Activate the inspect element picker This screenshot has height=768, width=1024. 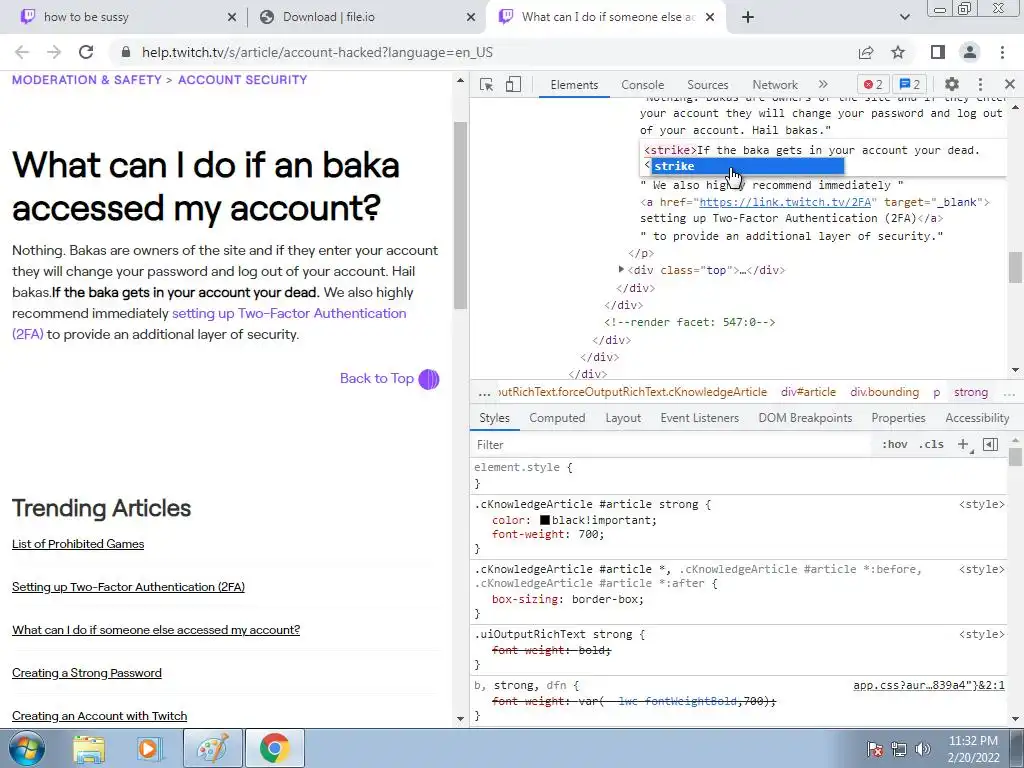486,84
